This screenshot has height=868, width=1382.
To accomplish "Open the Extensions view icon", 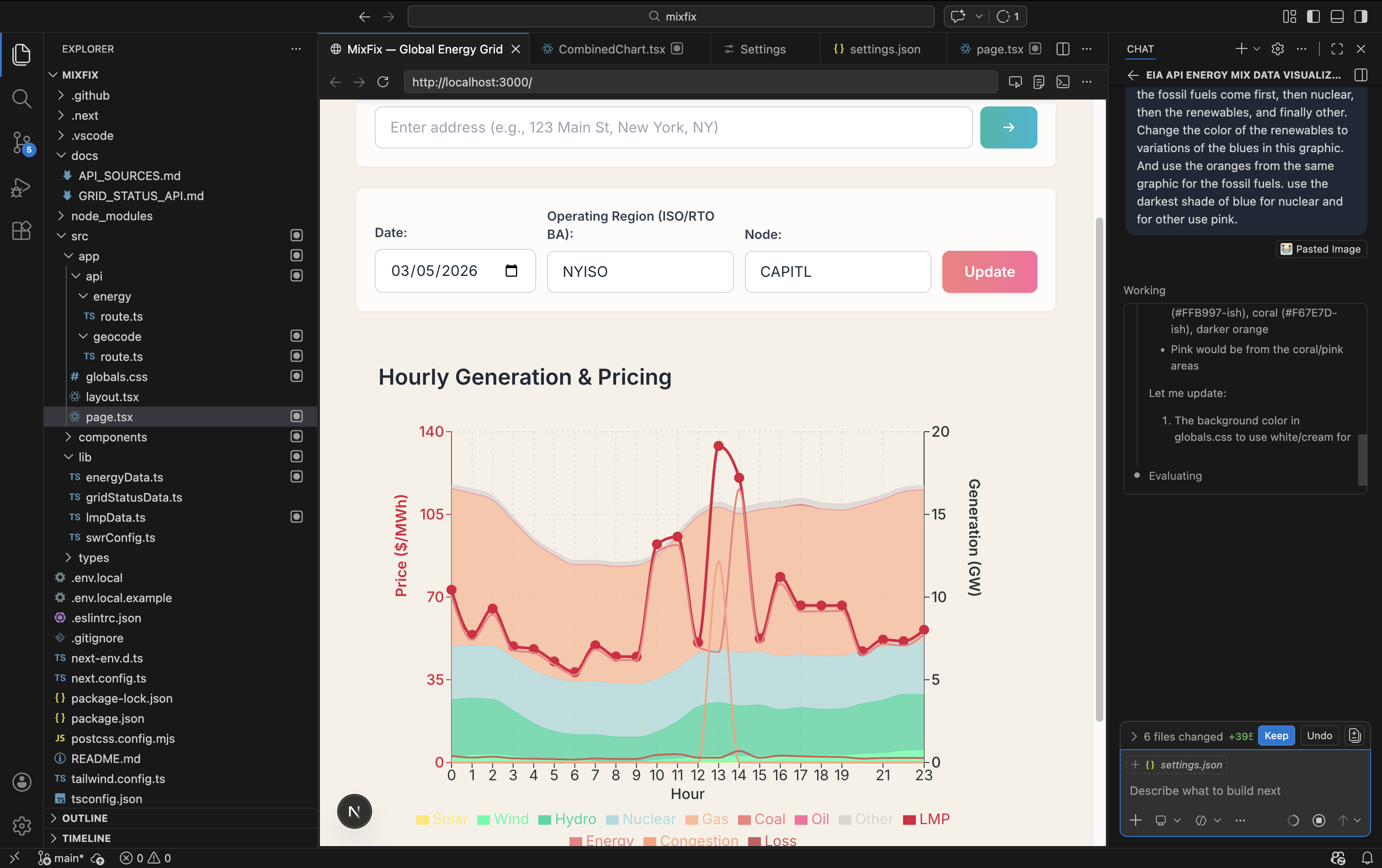I will point(21,231).
